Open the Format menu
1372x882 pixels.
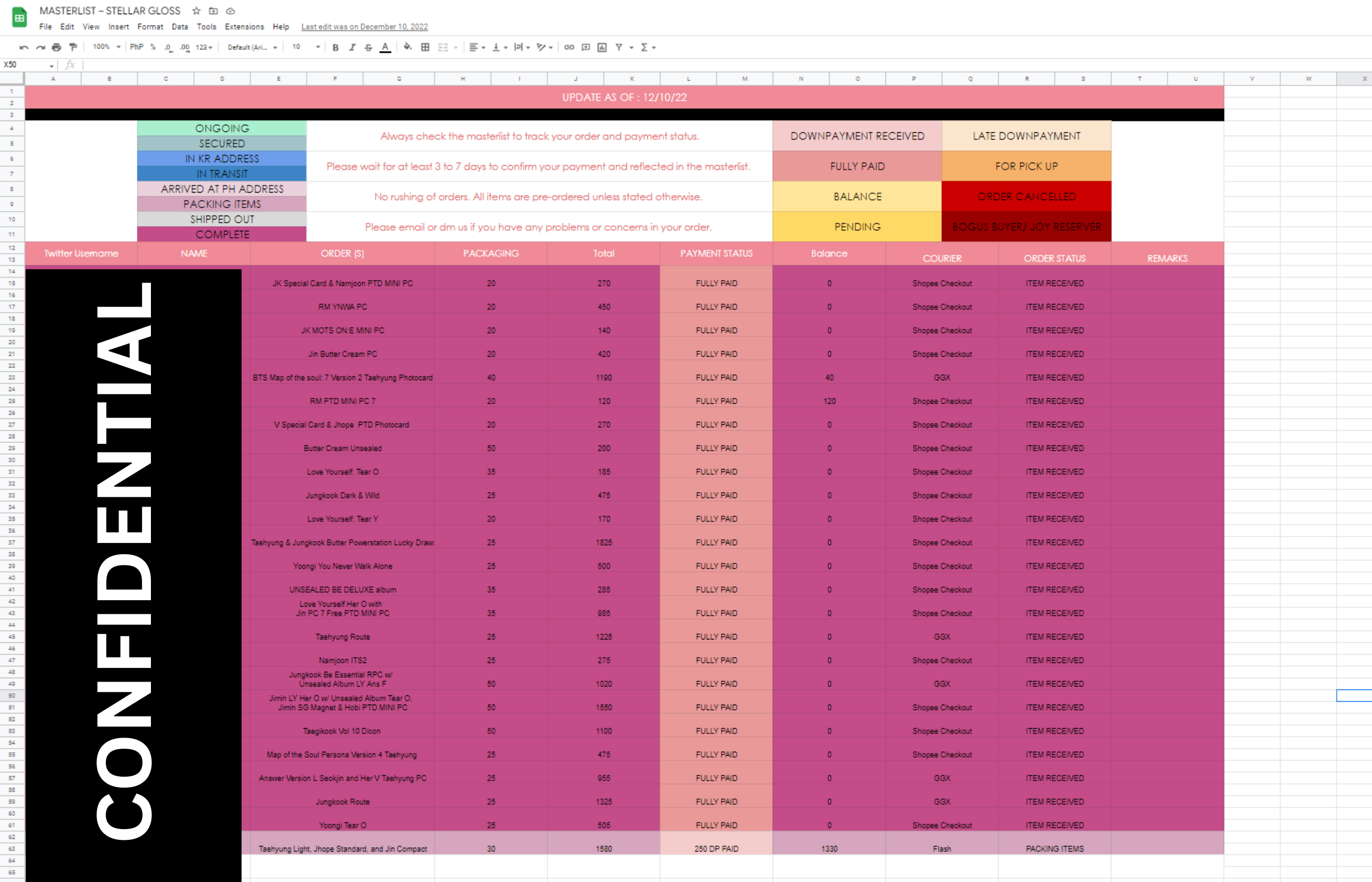coord(150,26)
